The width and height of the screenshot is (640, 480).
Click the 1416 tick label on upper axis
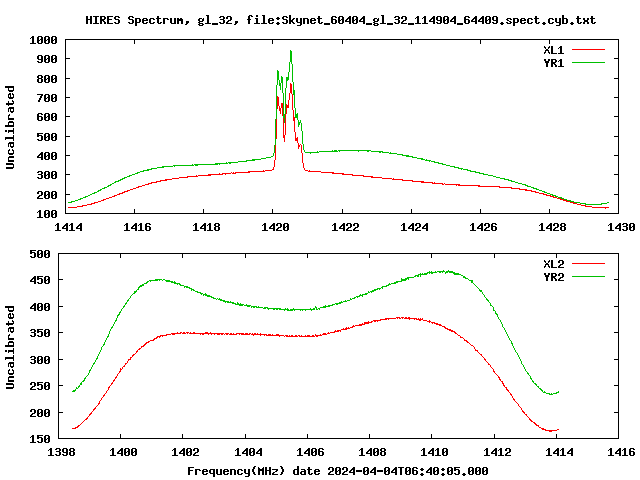[137, 227]
